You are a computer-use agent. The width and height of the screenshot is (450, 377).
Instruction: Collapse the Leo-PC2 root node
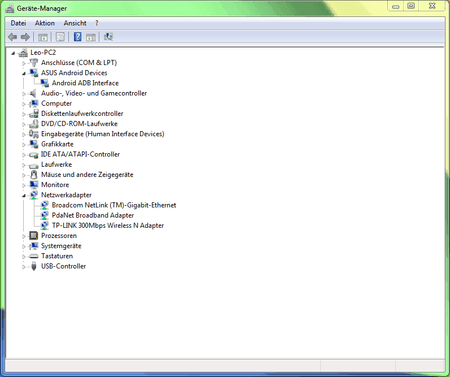pyautogui.click(x=13, y=53)
